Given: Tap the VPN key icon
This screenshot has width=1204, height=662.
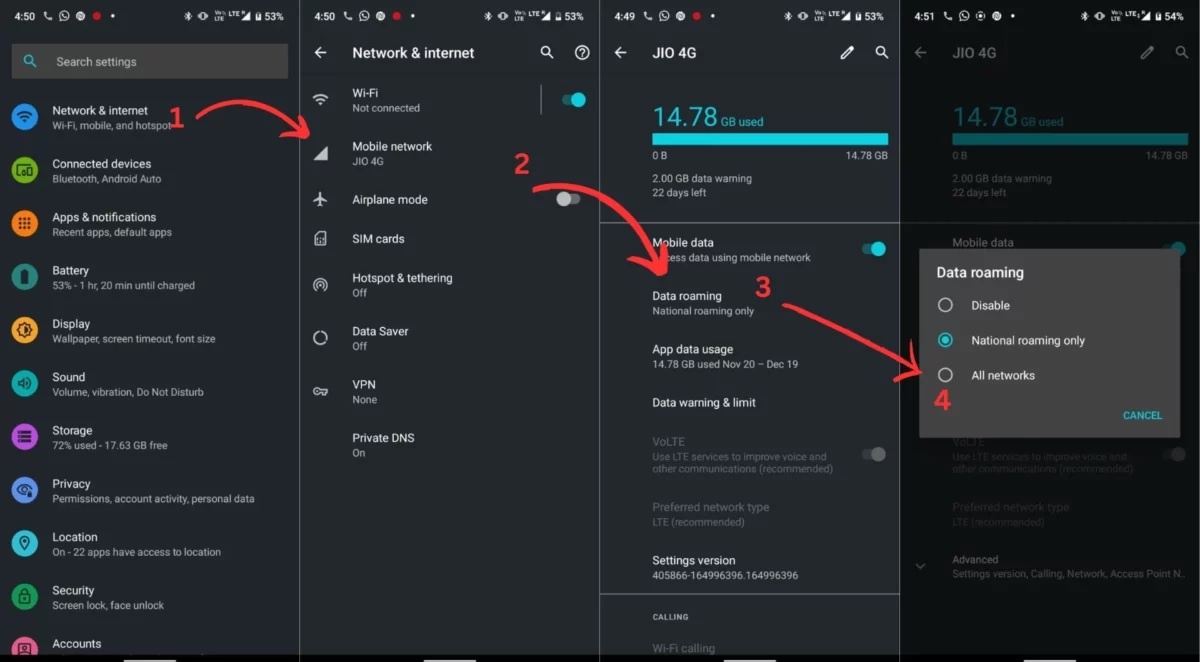Looking at the screenshot, I should [x=321, y=391].
